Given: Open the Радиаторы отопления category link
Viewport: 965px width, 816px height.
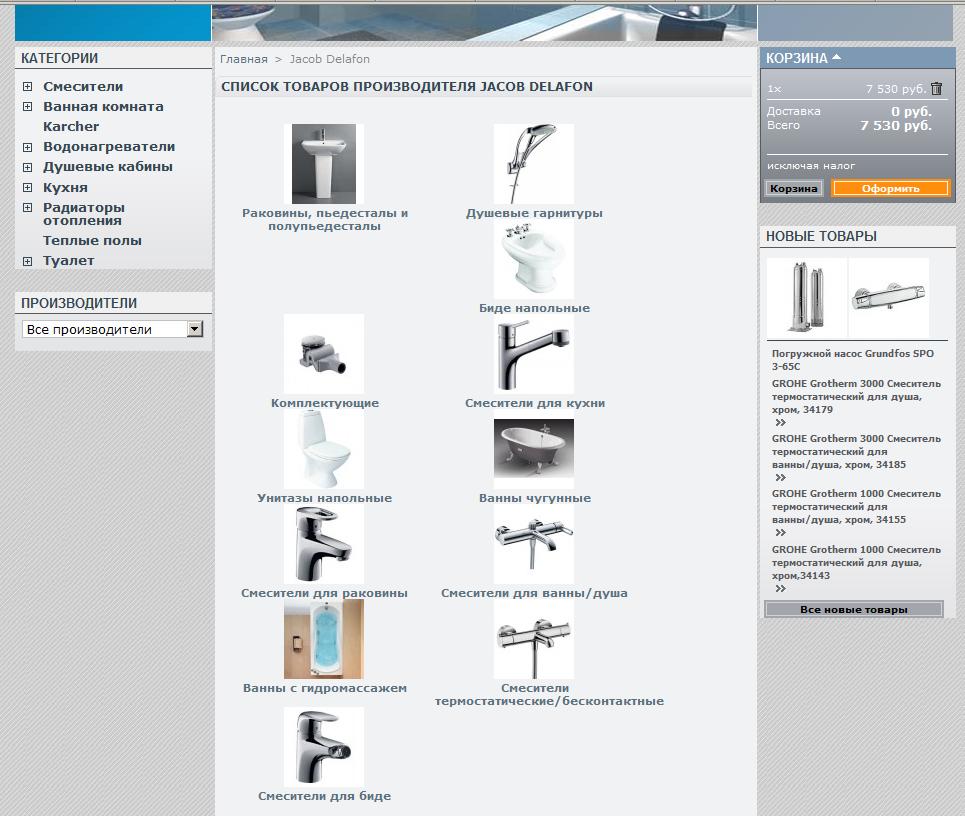Looking at the screenshot, I should point(84,214).
